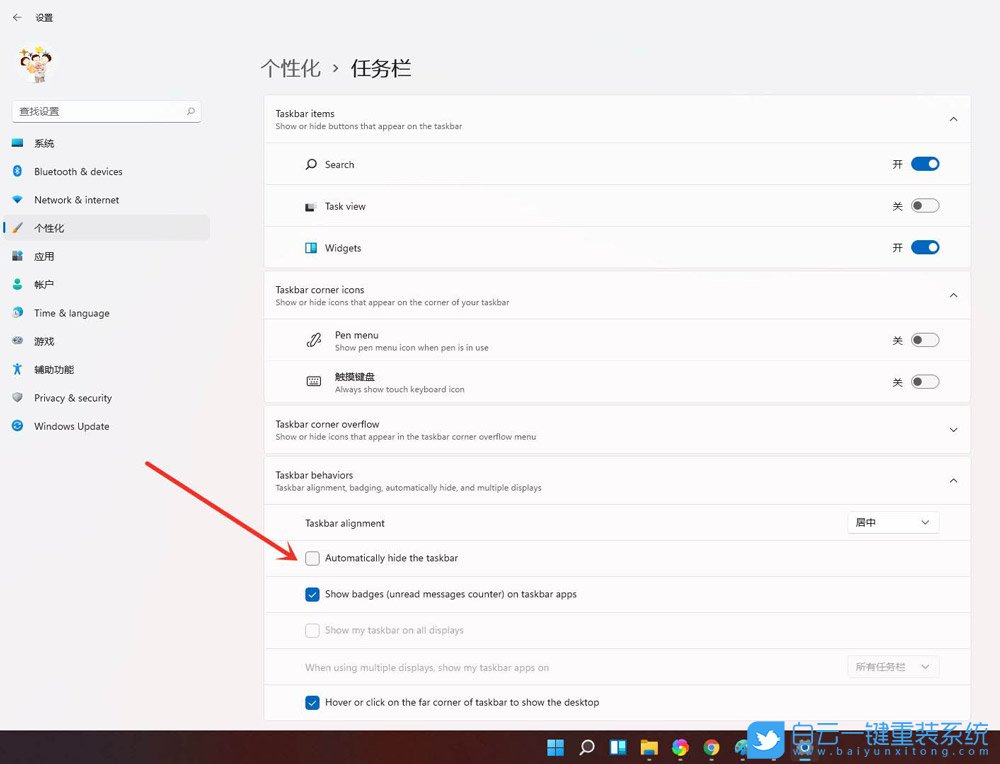Click 个性化 in the breadcrumb navigation

coord(290,68)
